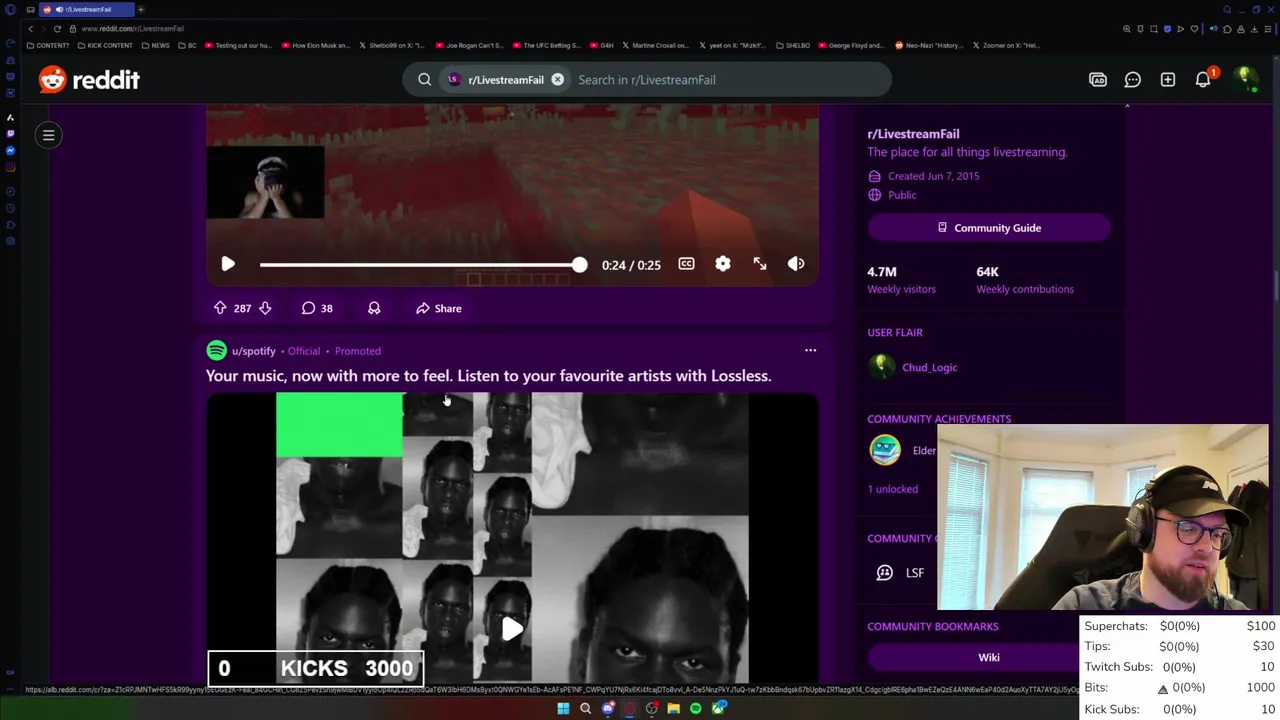Click the Spotify avatar icon
This screenshot has width=1280, height=720.
click(x=216, y=350)
